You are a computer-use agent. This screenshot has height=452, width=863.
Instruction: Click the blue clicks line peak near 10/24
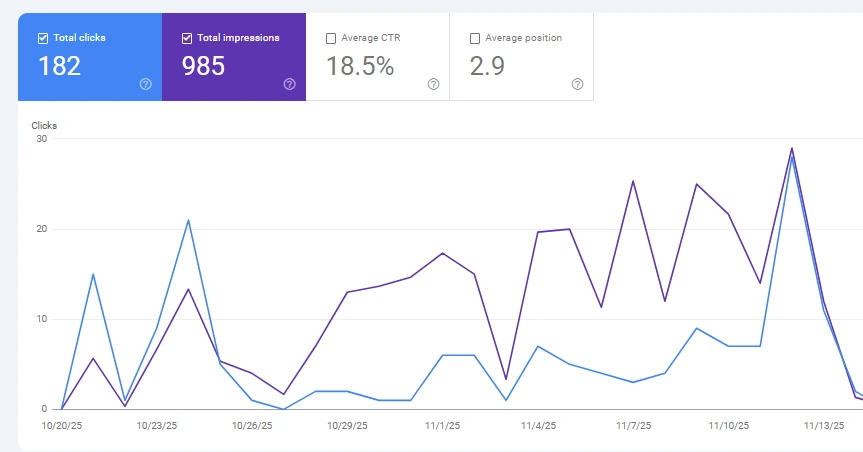tap(188, 220)
